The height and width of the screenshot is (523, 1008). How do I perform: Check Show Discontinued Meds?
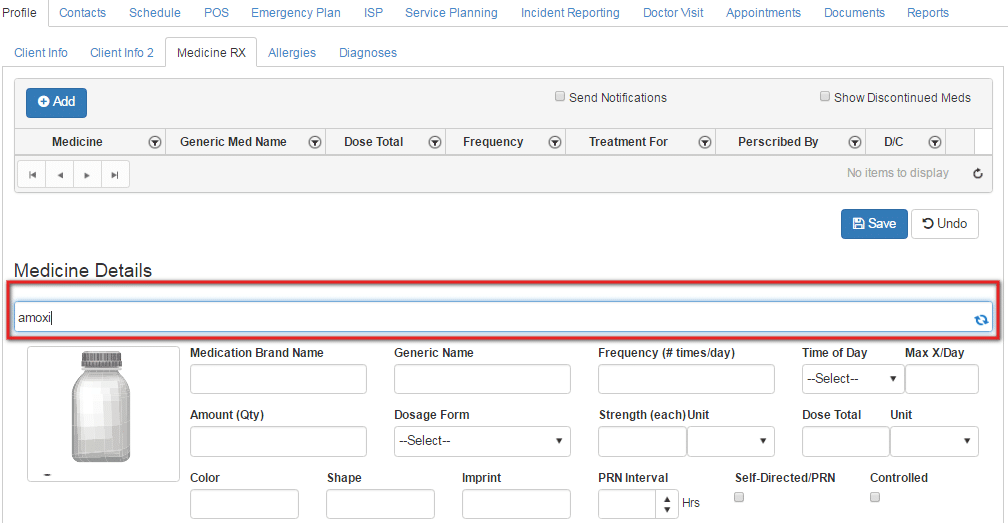tap(825, 96)
